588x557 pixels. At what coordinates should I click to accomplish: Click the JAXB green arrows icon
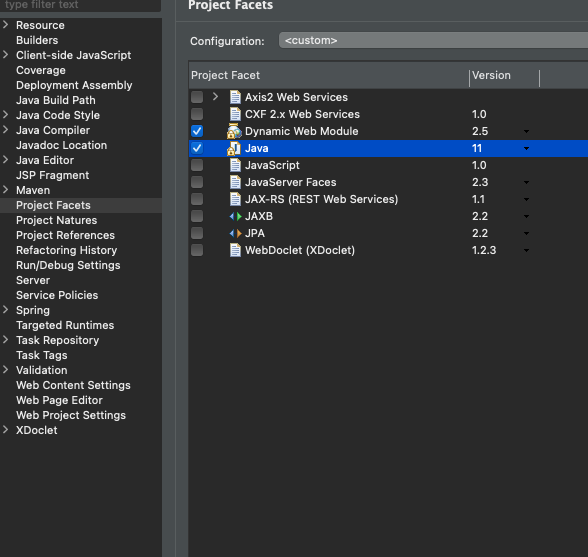coord(236,216)
